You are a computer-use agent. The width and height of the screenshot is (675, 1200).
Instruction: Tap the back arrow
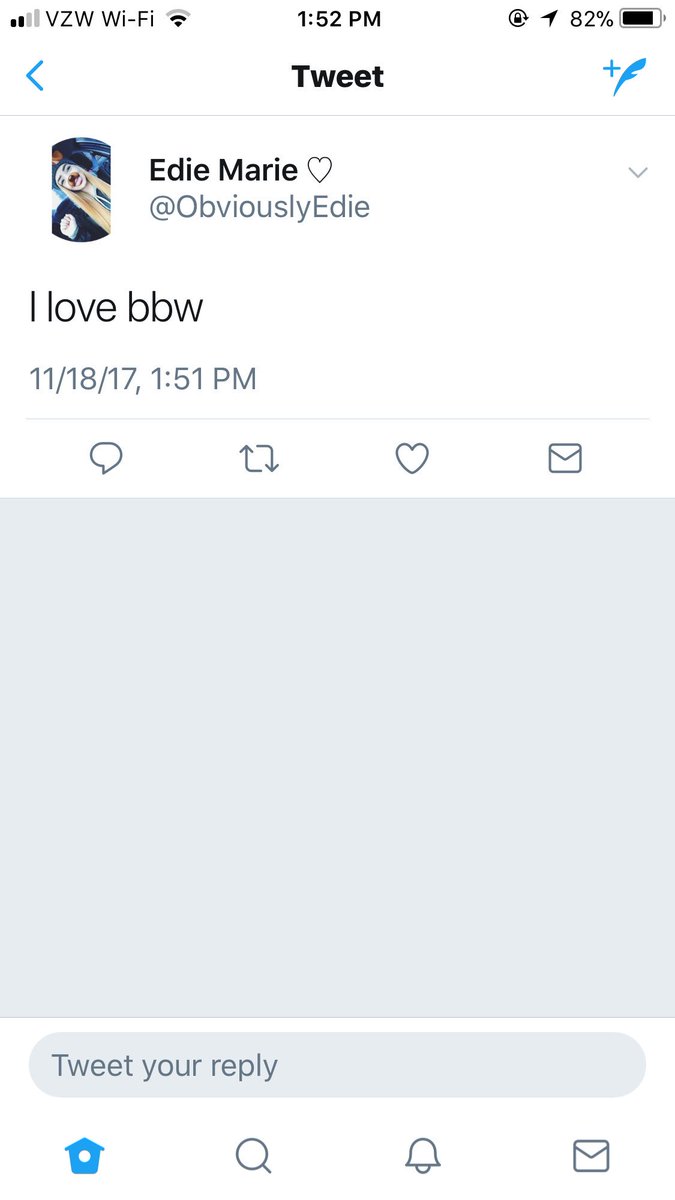coord(35,76)
